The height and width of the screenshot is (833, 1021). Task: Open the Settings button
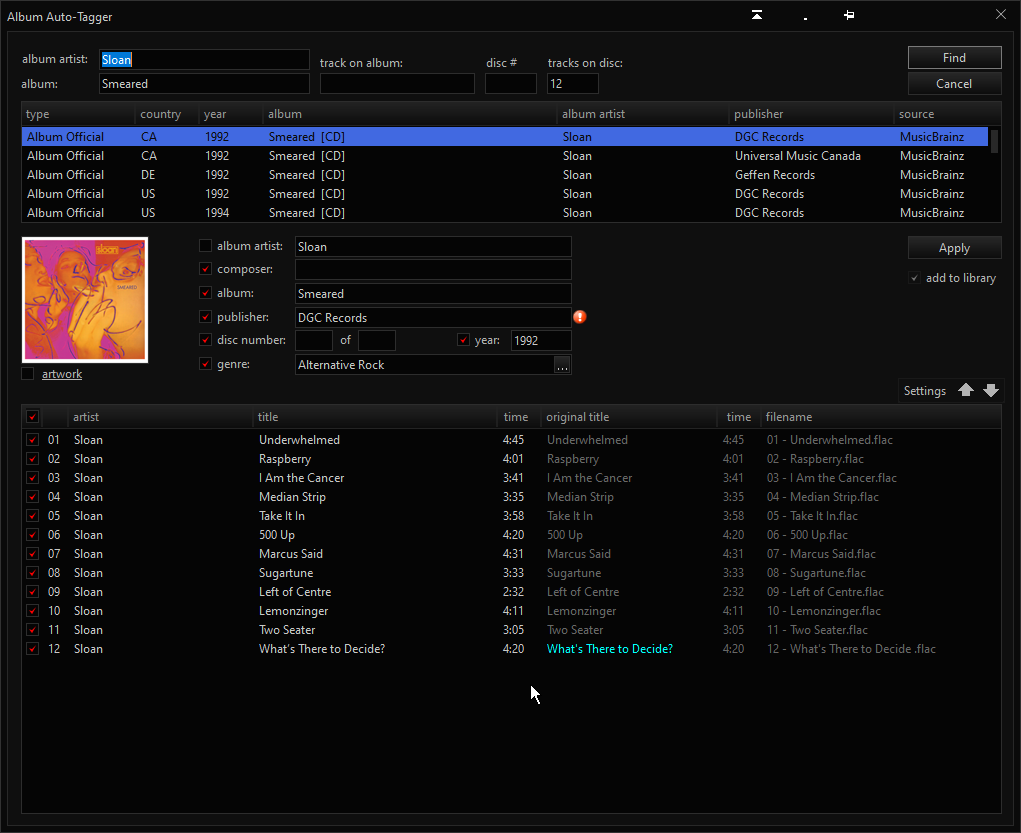pos(925,391)
